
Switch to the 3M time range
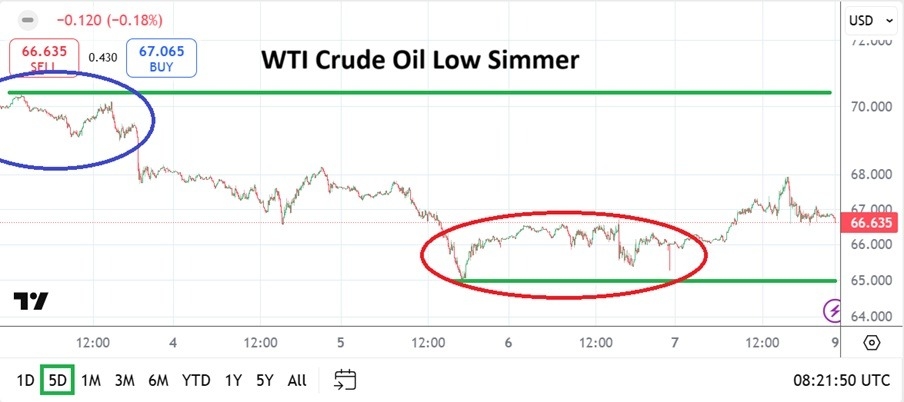[124, 381]
